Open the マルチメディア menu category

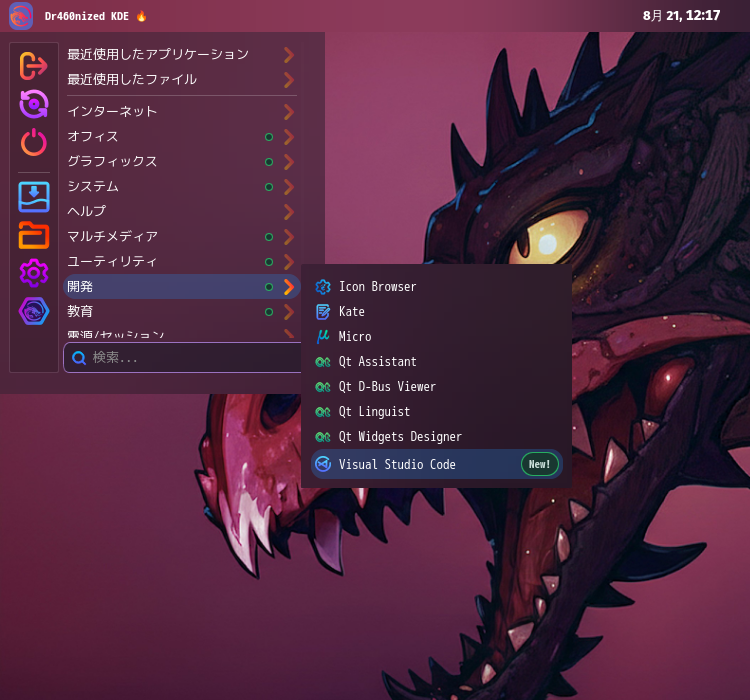(181, 236)
